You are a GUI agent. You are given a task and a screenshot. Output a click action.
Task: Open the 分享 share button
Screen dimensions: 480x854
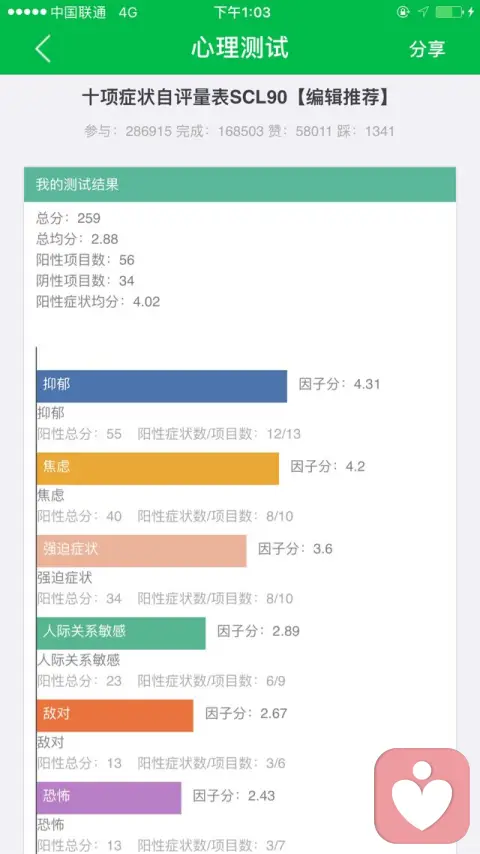pos(428,48)
